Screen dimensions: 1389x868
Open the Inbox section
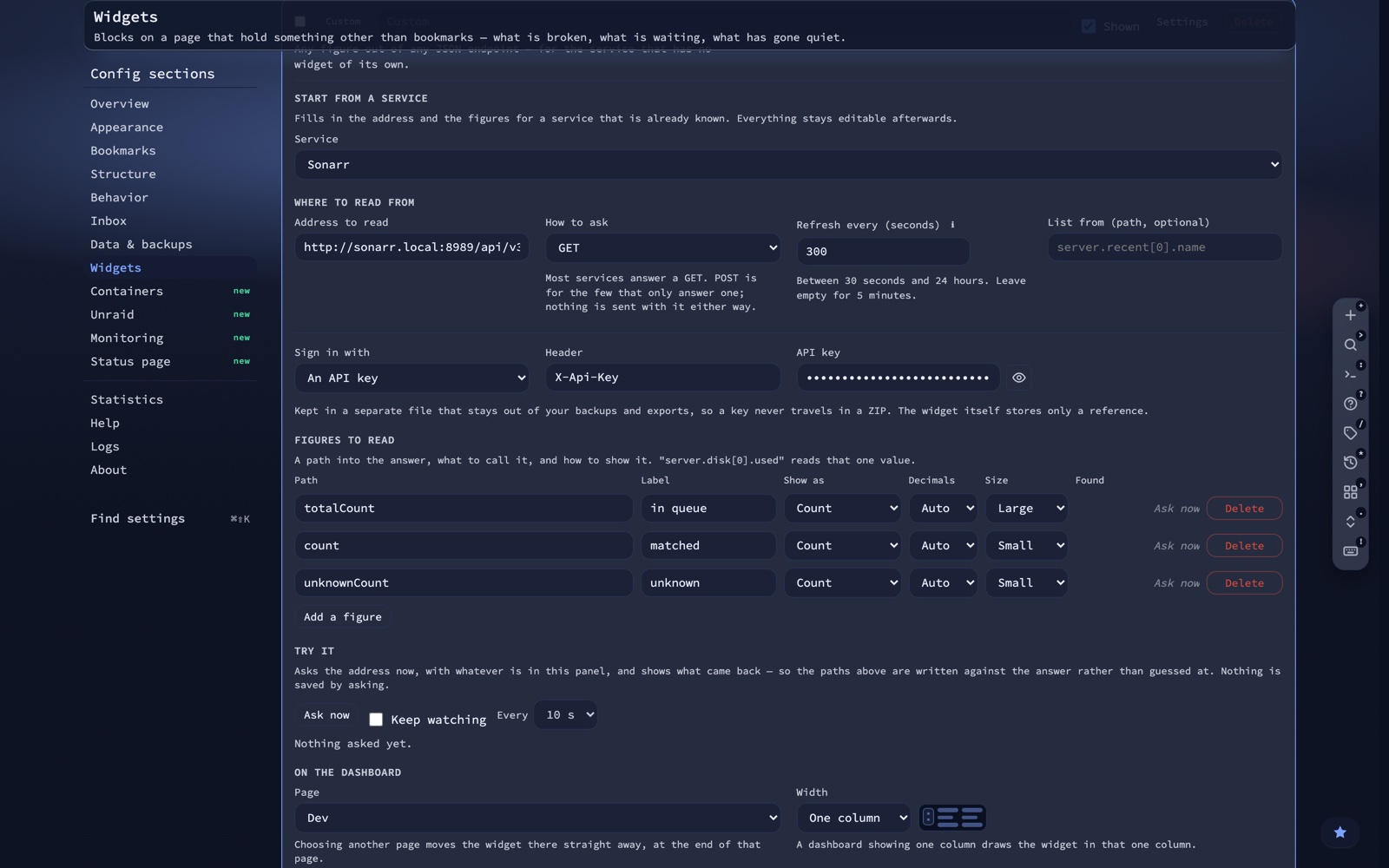[x=109, y=221]
